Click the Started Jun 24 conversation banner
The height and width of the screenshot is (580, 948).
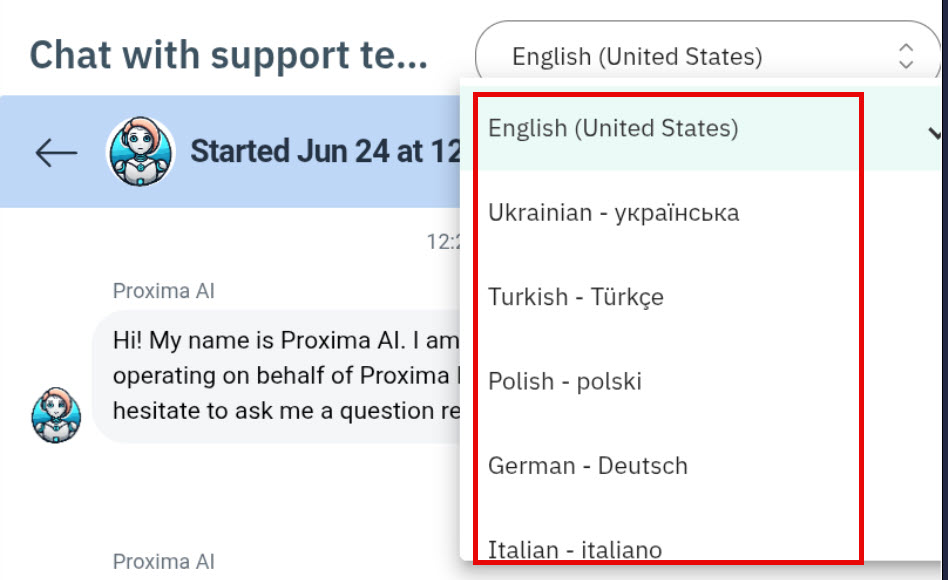(330, 151)
